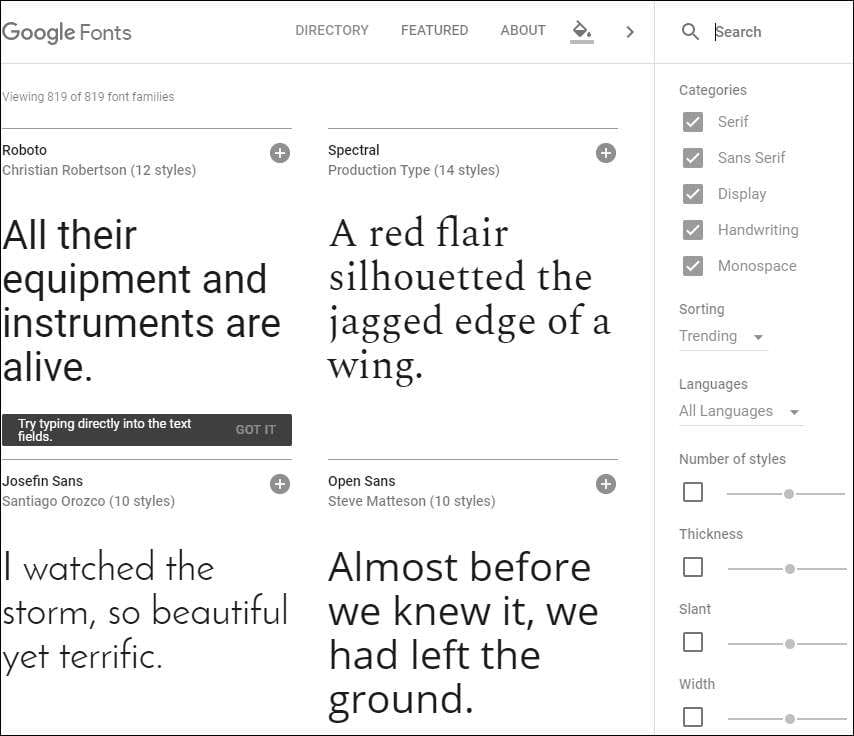Click the Handwriting category label
Viewport: 854px width, 736px height.
pos(758,230)
